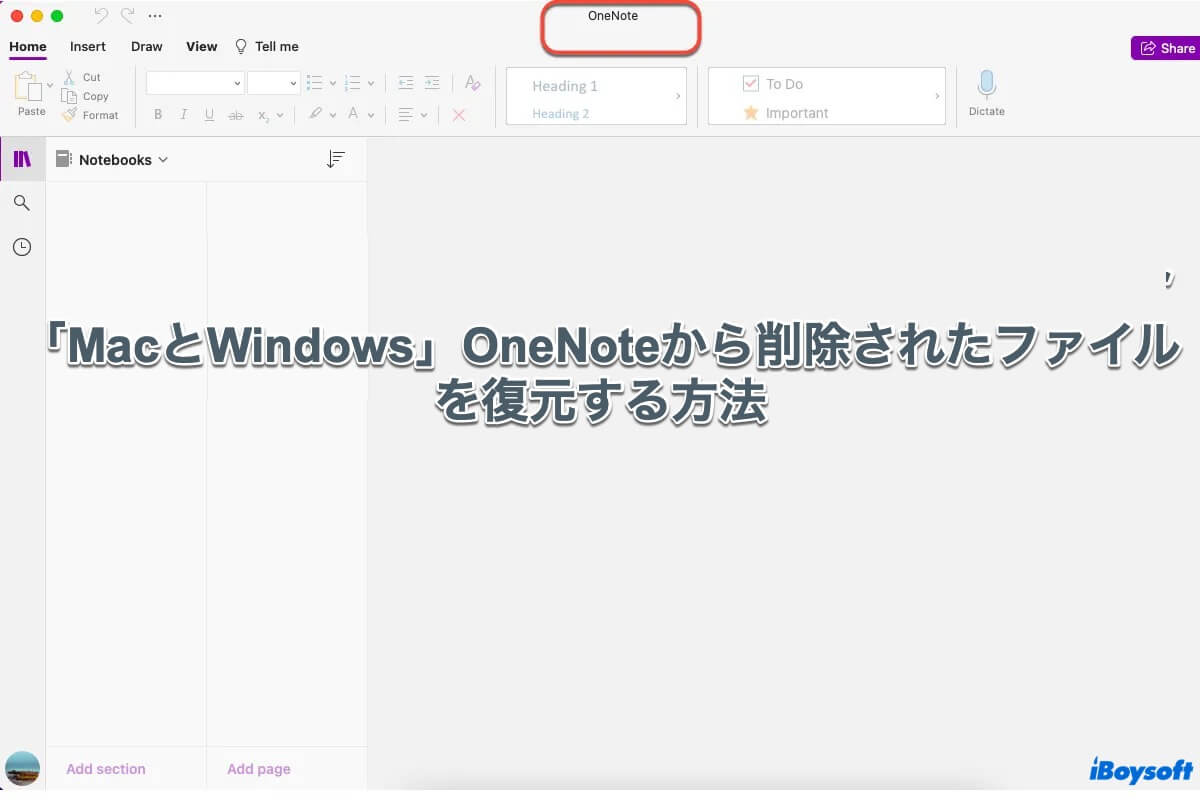Toggle italic formatting
The width and height of the screenshot is (1200, 800).
183,115
